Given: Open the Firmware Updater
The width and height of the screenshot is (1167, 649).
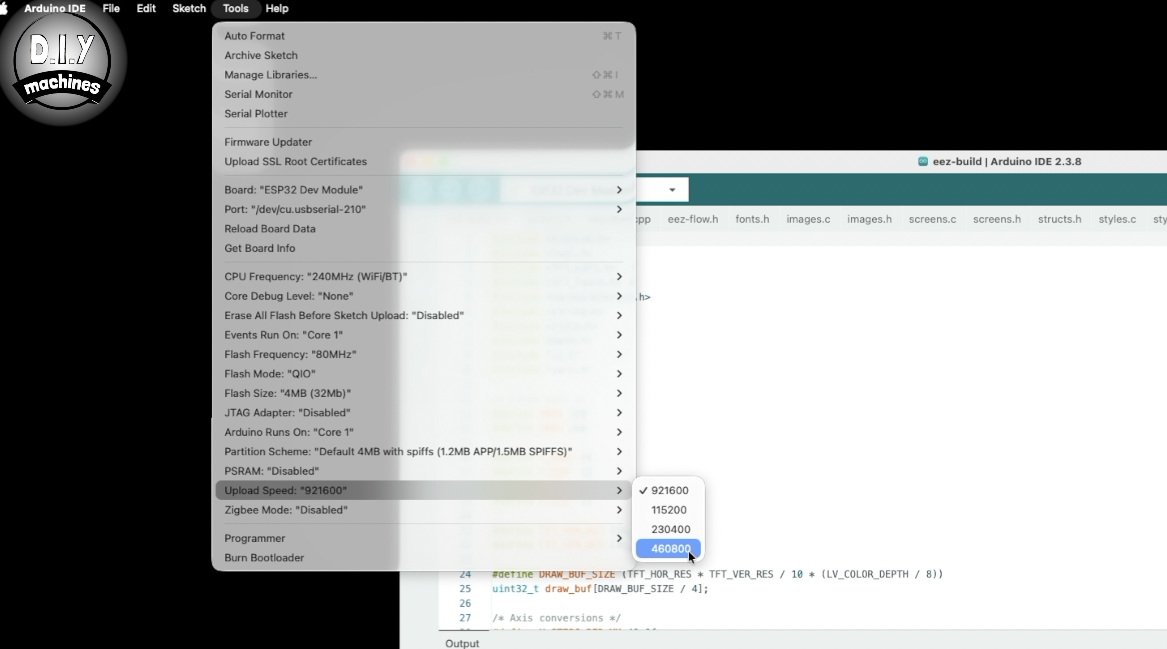Looking at the screenshot, I should tap(423, 141).
